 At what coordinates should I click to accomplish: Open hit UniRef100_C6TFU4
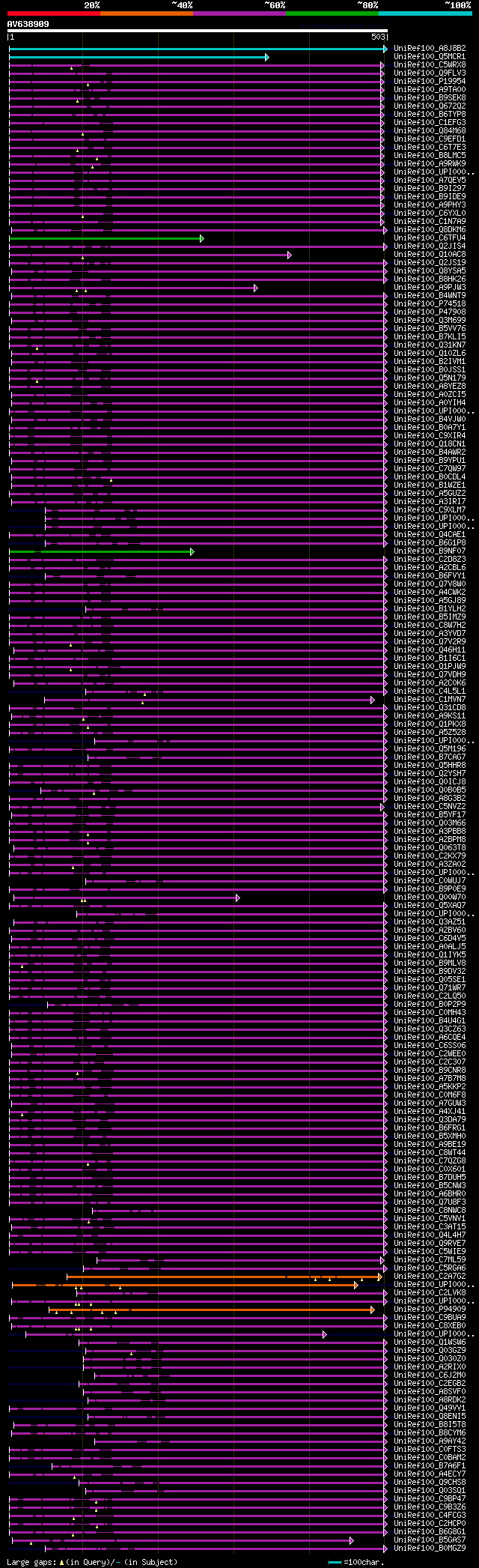[430, 238]
